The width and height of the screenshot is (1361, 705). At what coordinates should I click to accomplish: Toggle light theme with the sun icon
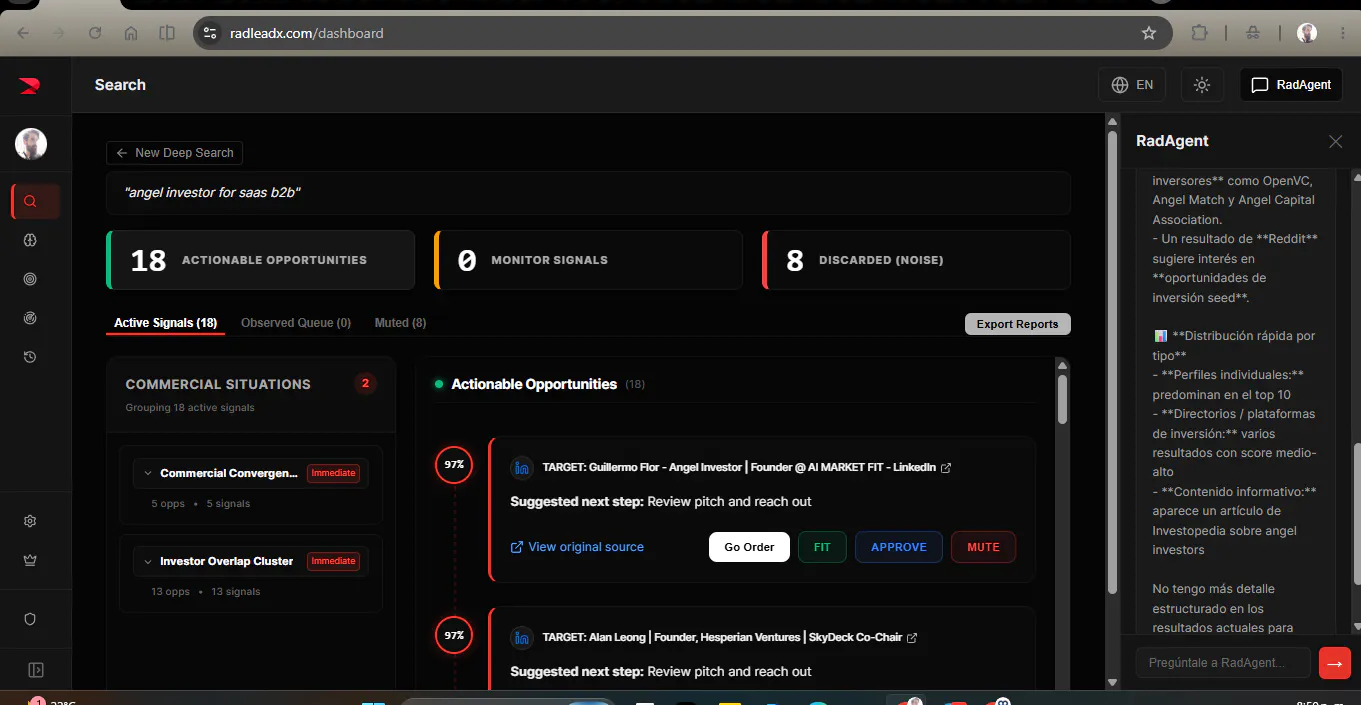click(1202, 85)
